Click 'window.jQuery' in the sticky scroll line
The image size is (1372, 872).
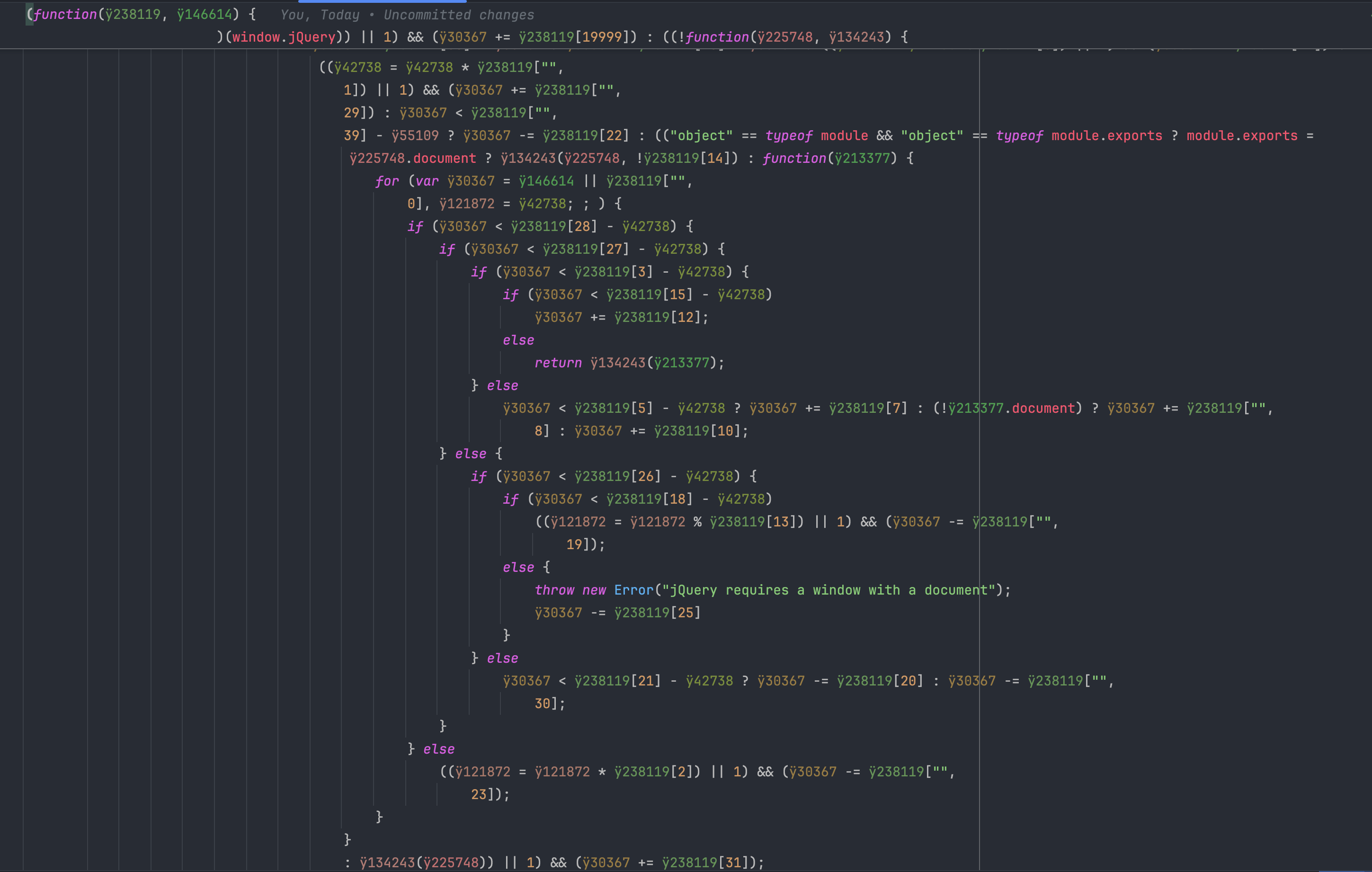[283, 37]
